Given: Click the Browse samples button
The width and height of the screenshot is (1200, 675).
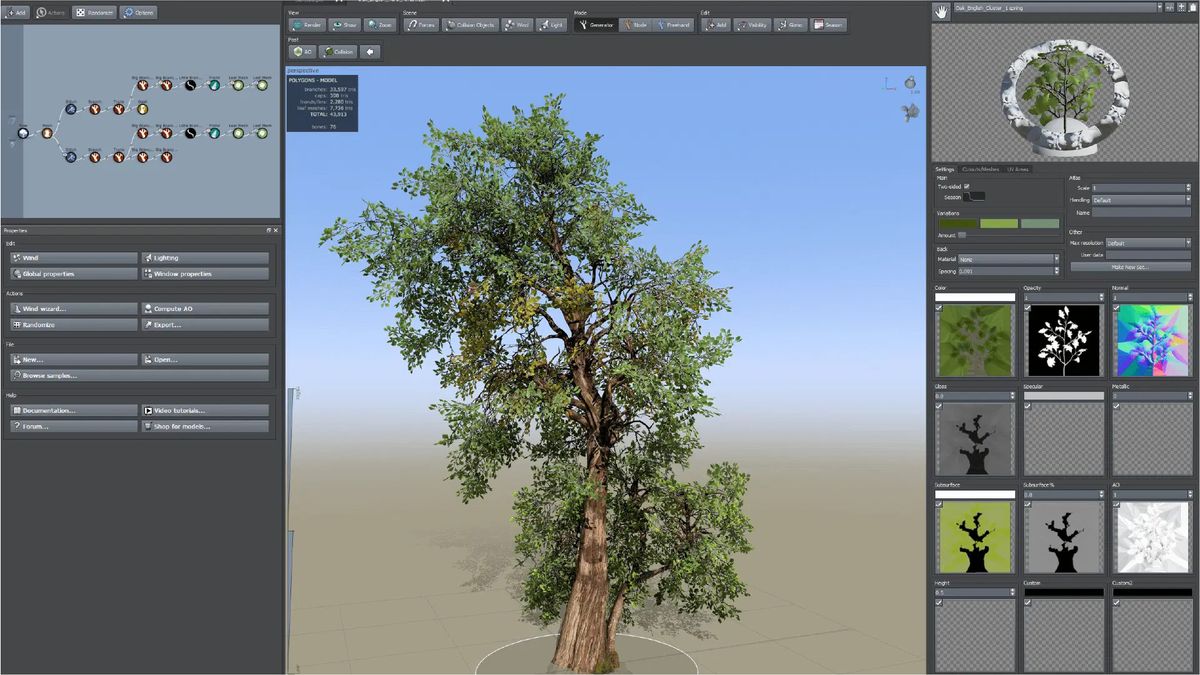Looking at the screenshot, I should click(x=139, y=376).
